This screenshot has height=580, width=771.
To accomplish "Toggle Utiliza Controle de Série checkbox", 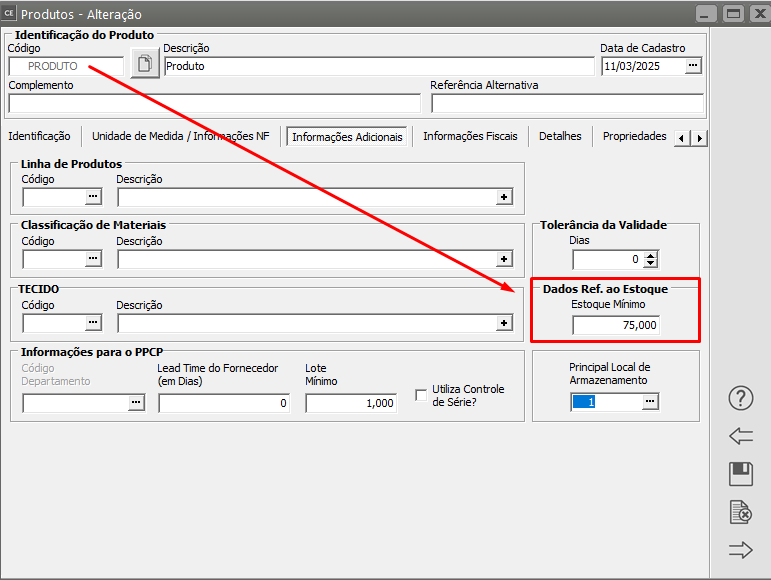I will click(x=421, y=395).
